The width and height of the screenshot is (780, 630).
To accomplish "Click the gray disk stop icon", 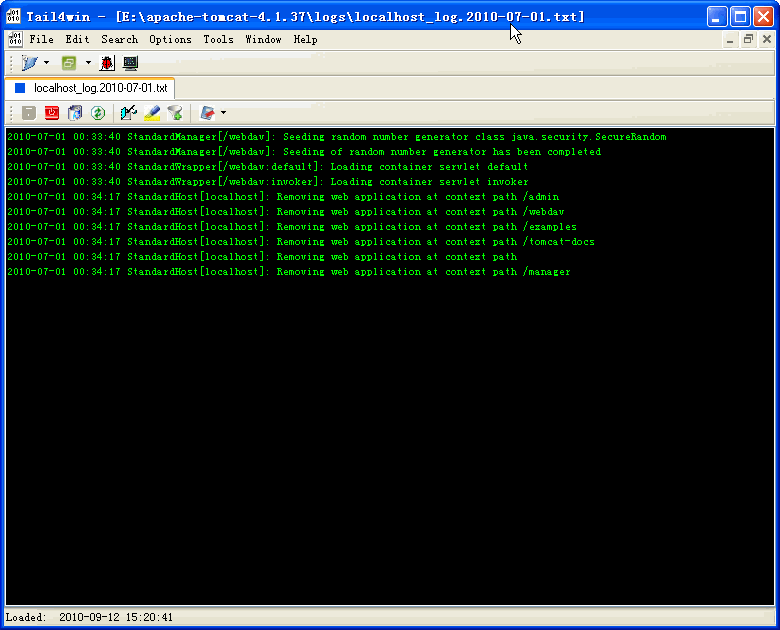I will pyautogui.click(x=29, y=113).
